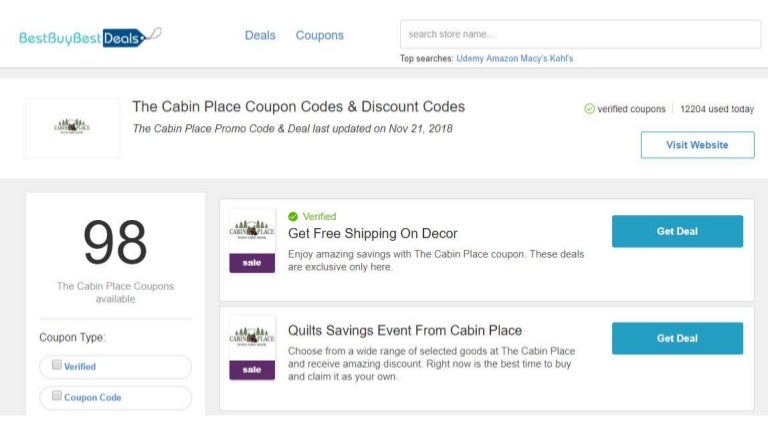Open the Deals navigation menu item

(x=260, y=35)
